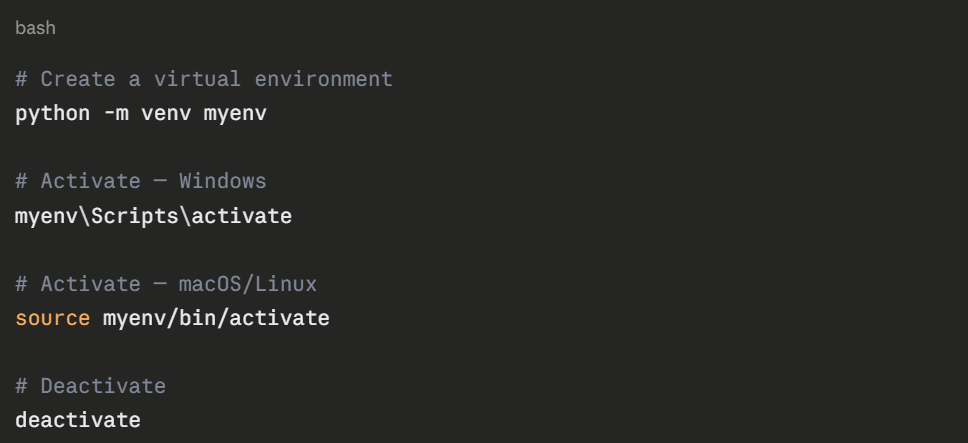Viewport: 968px width, 443px height.
Task: Click the orange "source" keyword
Action: coord(53,319)
